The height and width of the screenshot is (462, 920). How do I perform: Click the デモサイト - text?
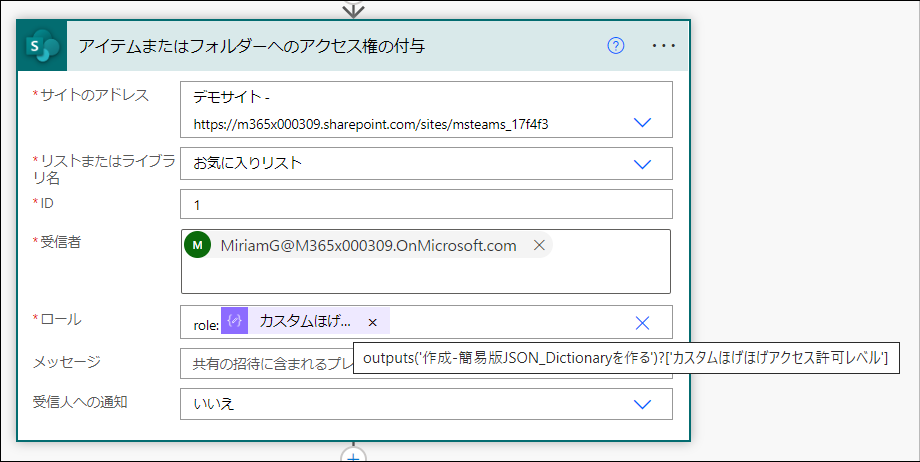231,97
